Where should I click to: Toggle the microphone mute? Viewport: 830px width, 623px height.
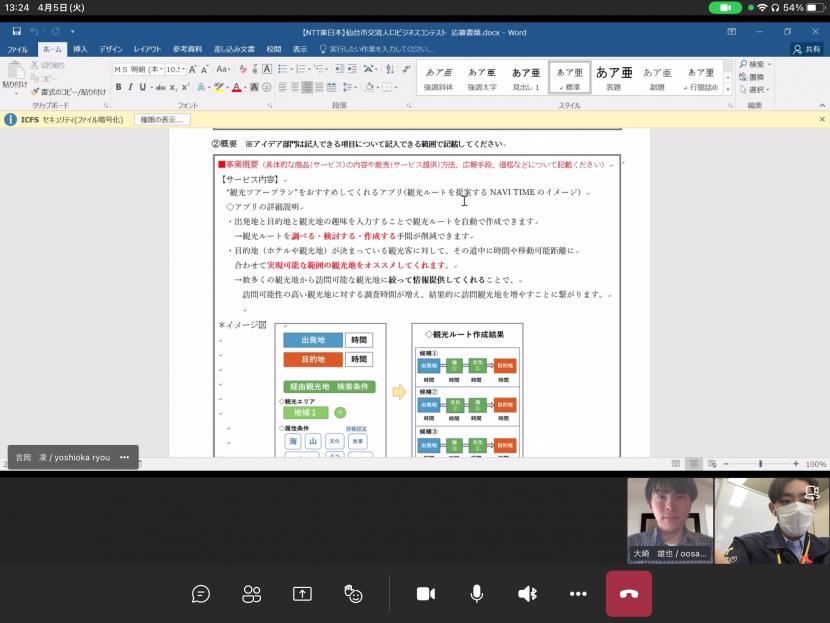[x=476, y=594]
